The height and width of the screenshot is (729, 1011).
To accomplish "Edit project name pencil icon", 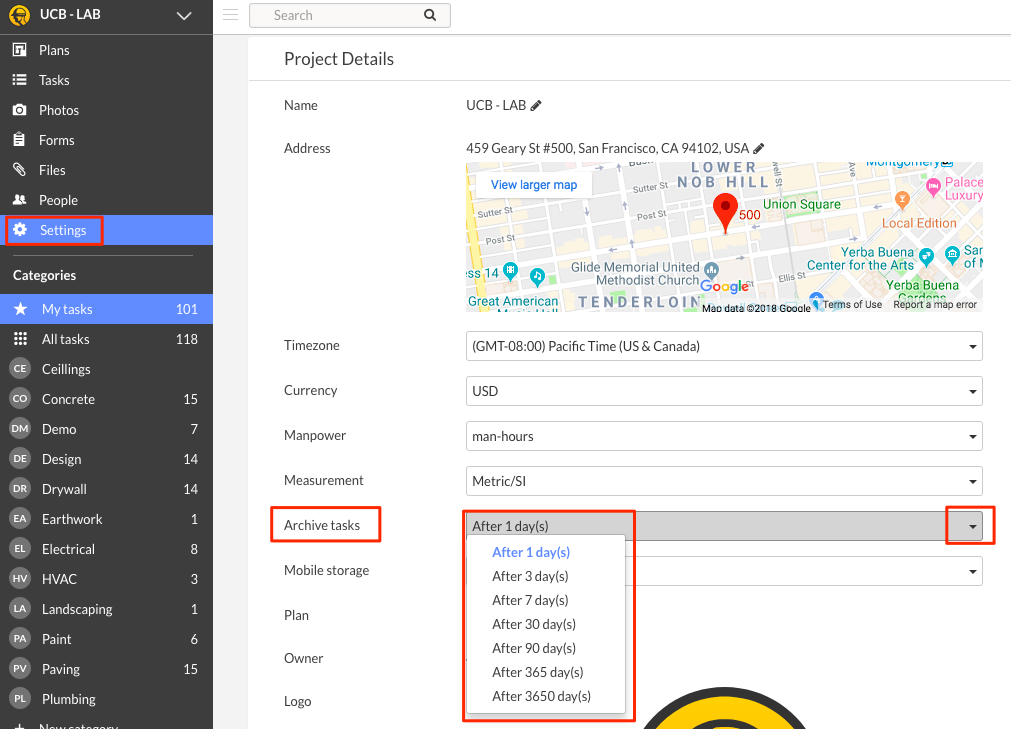I will pos(536,105).
